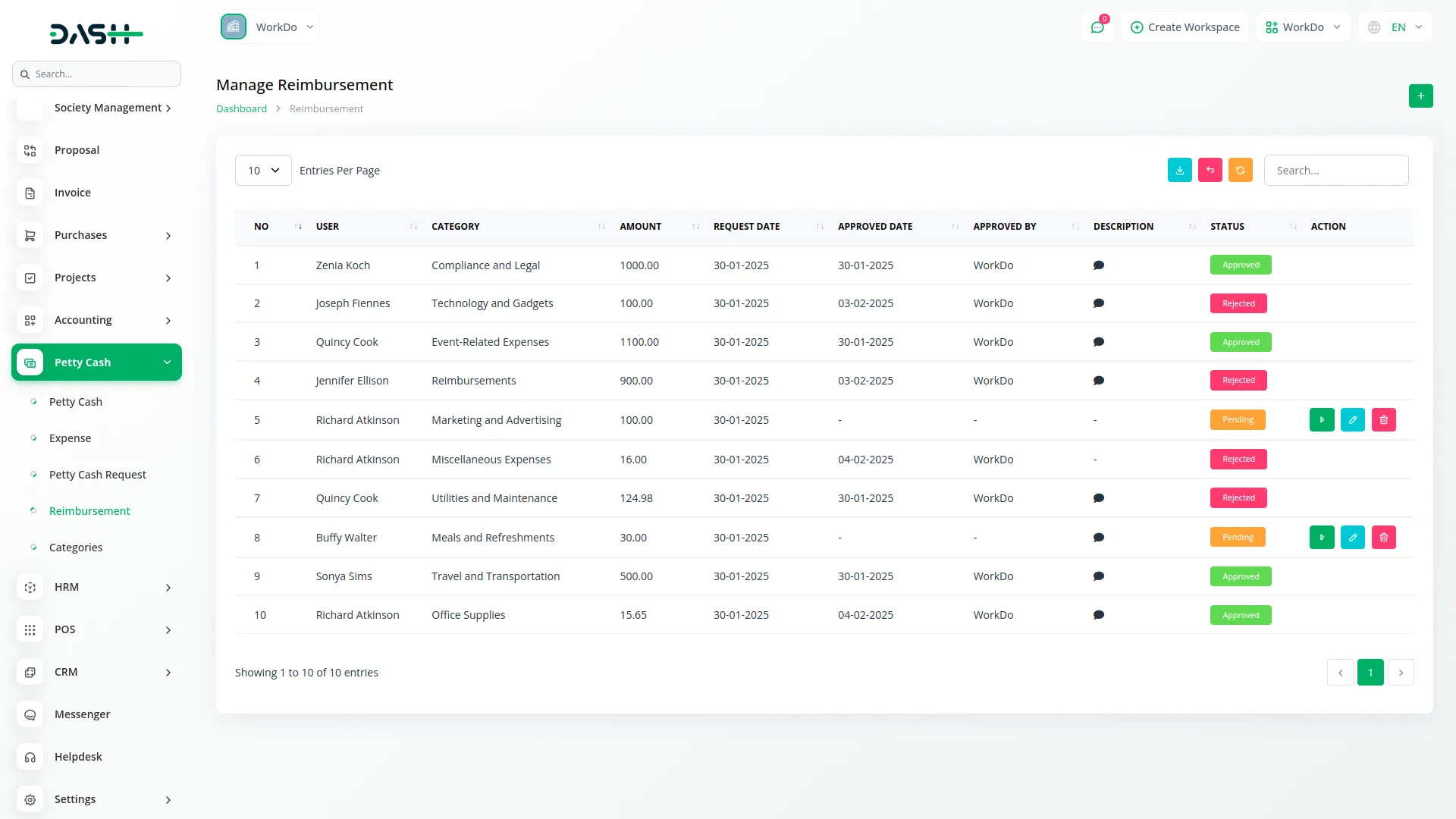Click the table search input field
The width and height of the screenshot is (1456, 819).
(x=1336, y=170)
